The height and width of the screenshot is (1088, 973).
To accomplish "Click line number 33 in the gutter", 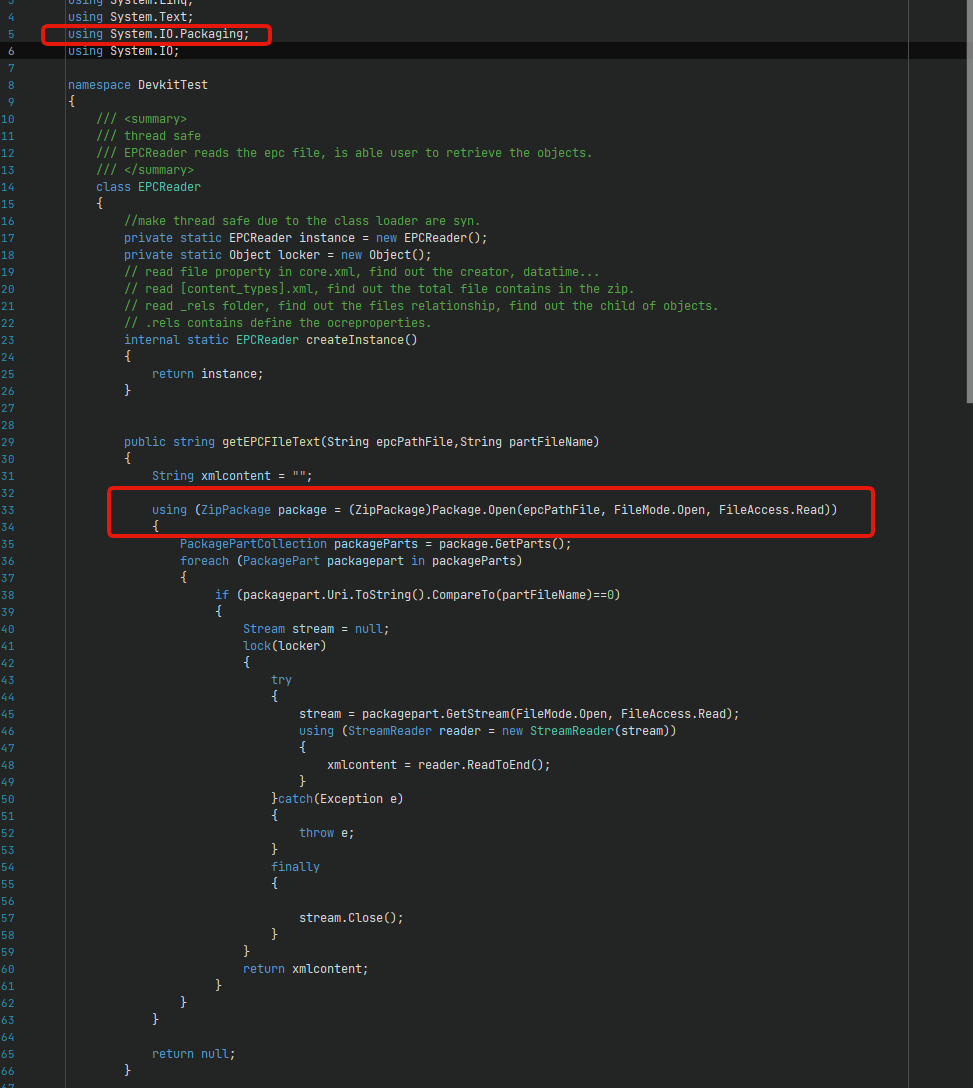I will [8, 510].
